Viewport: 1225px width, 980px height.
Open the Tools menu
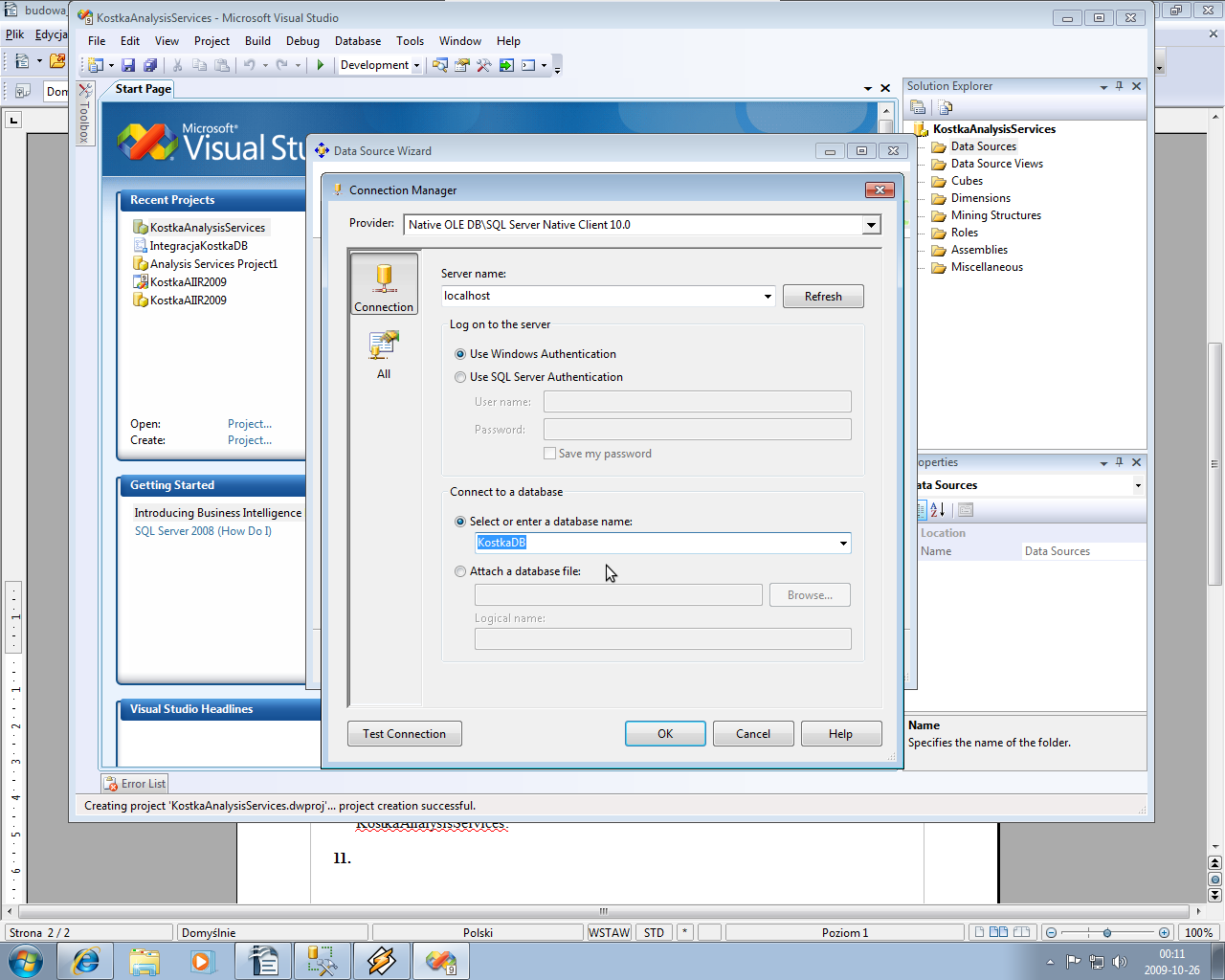coord(410,41)
